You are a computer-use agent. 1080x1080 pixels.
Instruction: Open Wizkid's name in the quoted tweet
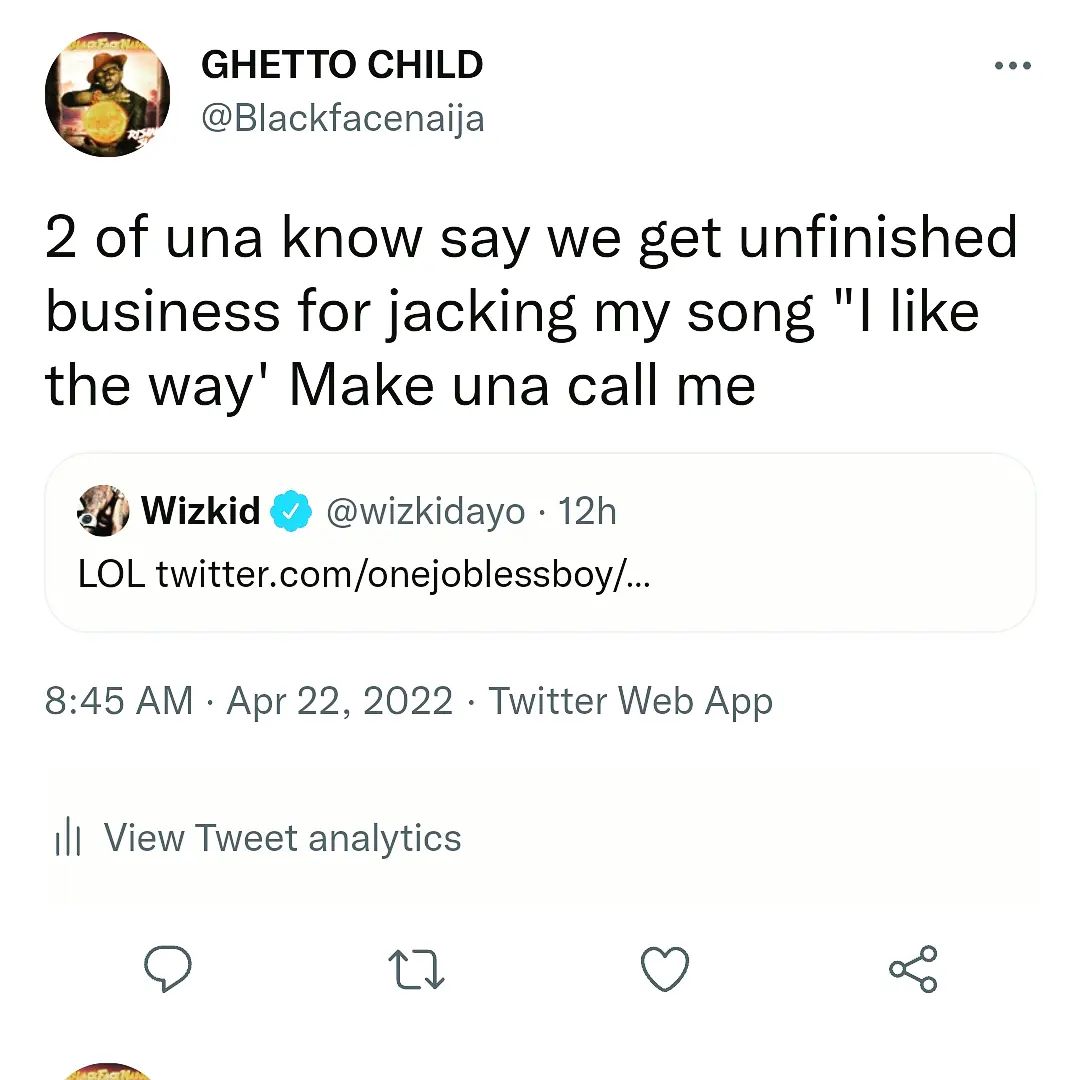click(x=200, y=511)
